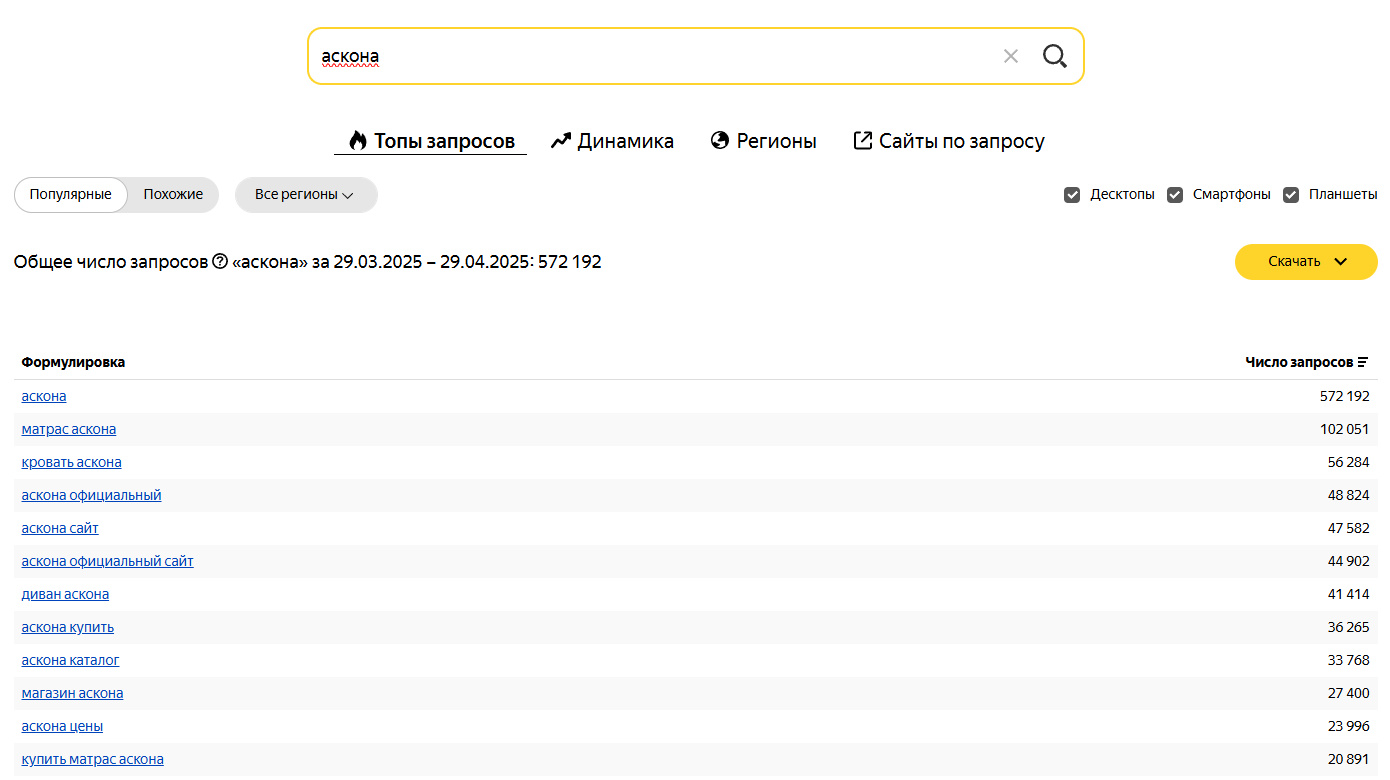Click the sort icon beside Число запросов
The height and width of the screenshot is (780, 1390).
pyautogui.click(x=1363, y=362)
